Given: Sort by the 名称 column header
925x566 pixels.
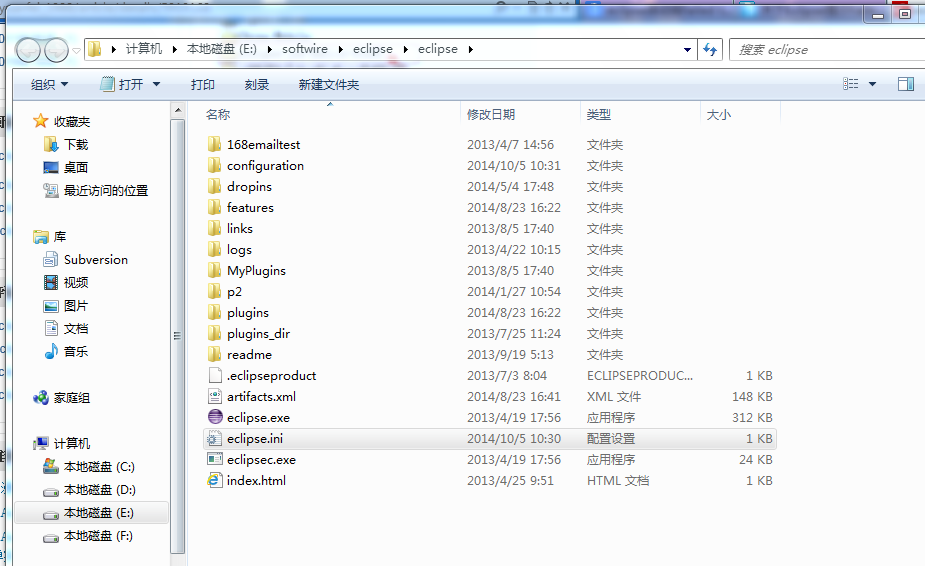Looking at the screenshot, I should tap(218, 114).
